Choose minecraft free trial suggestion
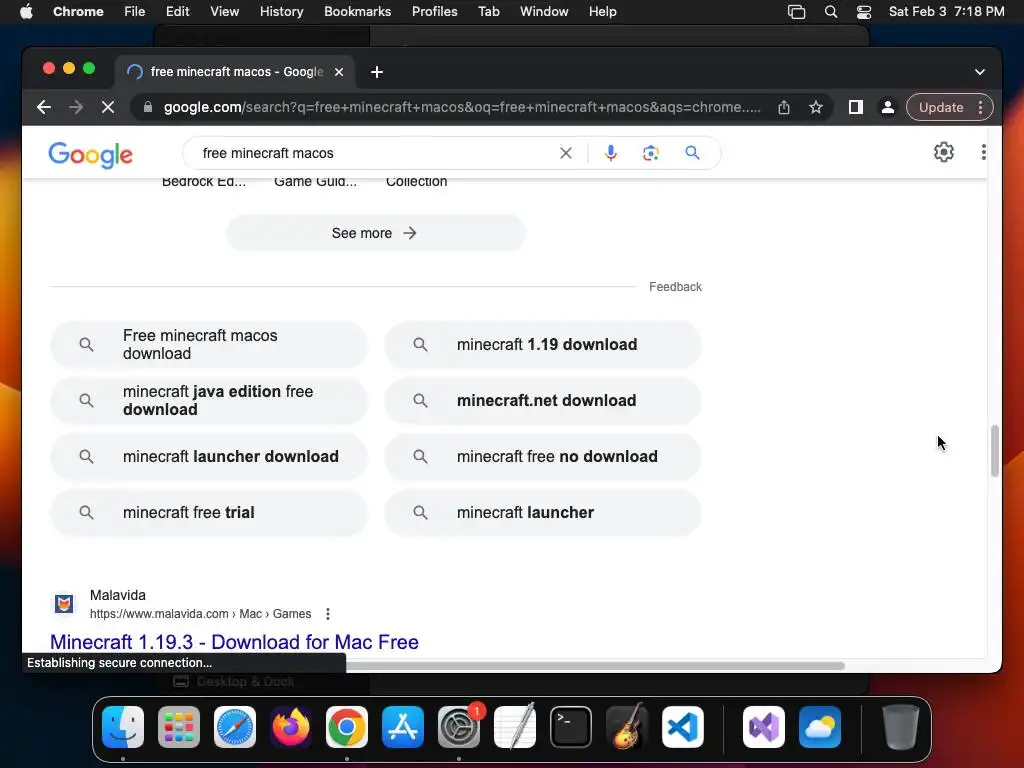1024x768 pixels. [x=209, y=513]
